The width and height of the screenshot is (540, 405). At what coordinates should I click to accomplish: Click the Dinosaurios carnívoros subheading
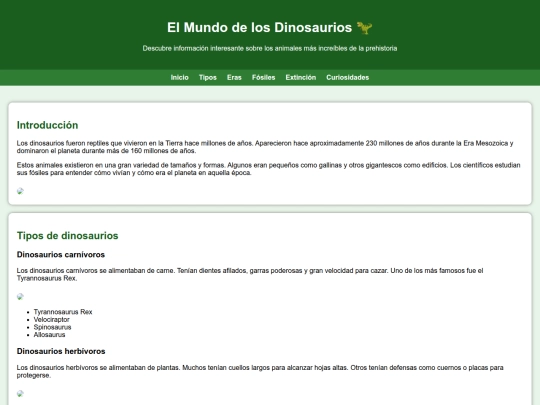coord(61,255)
